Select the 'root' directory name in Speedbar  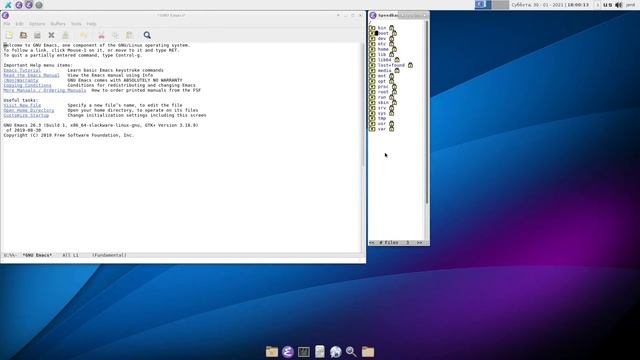click(x=383, y=92)
